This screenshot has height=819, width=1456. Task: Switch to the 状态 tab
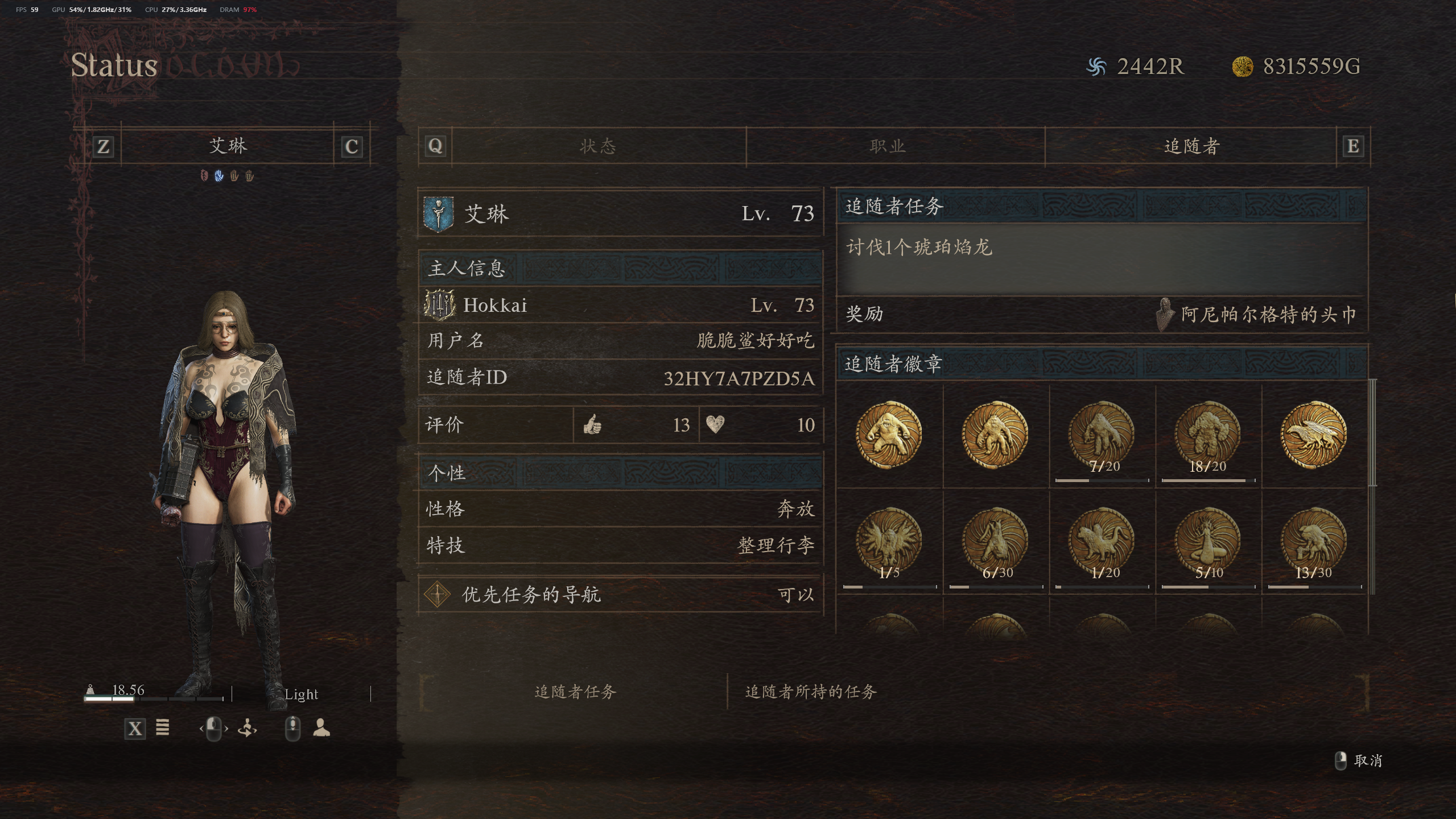(598, 146)
